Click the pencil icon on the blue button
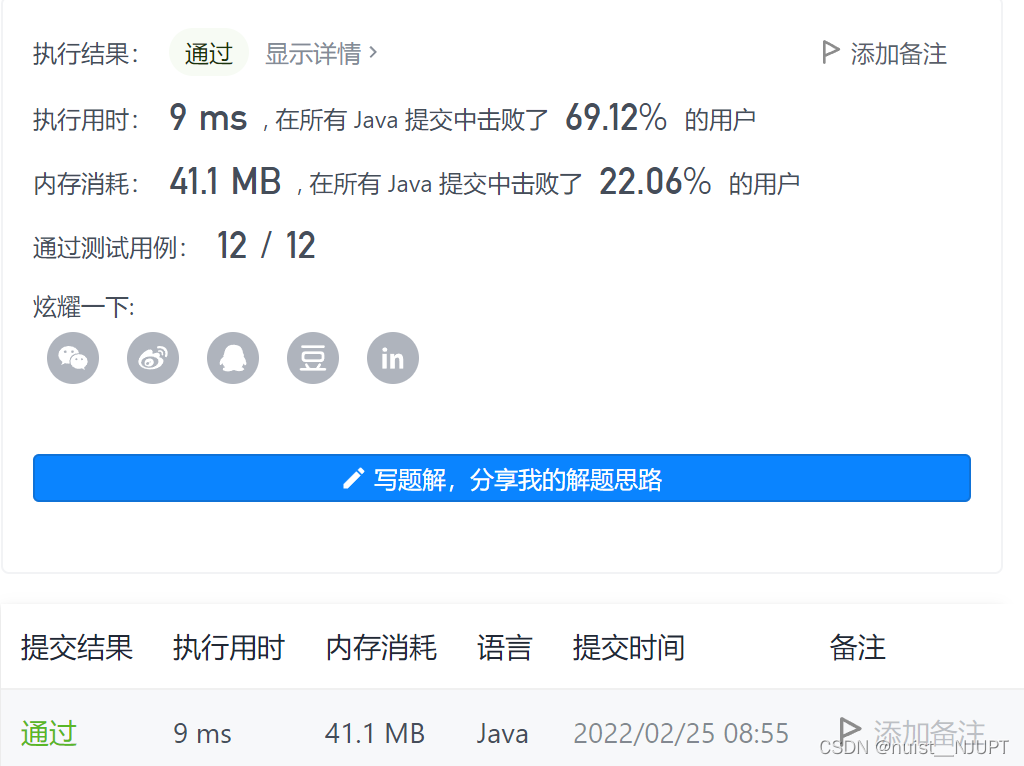This screenshot has width=1024, height=766. (x=352, y=478)
